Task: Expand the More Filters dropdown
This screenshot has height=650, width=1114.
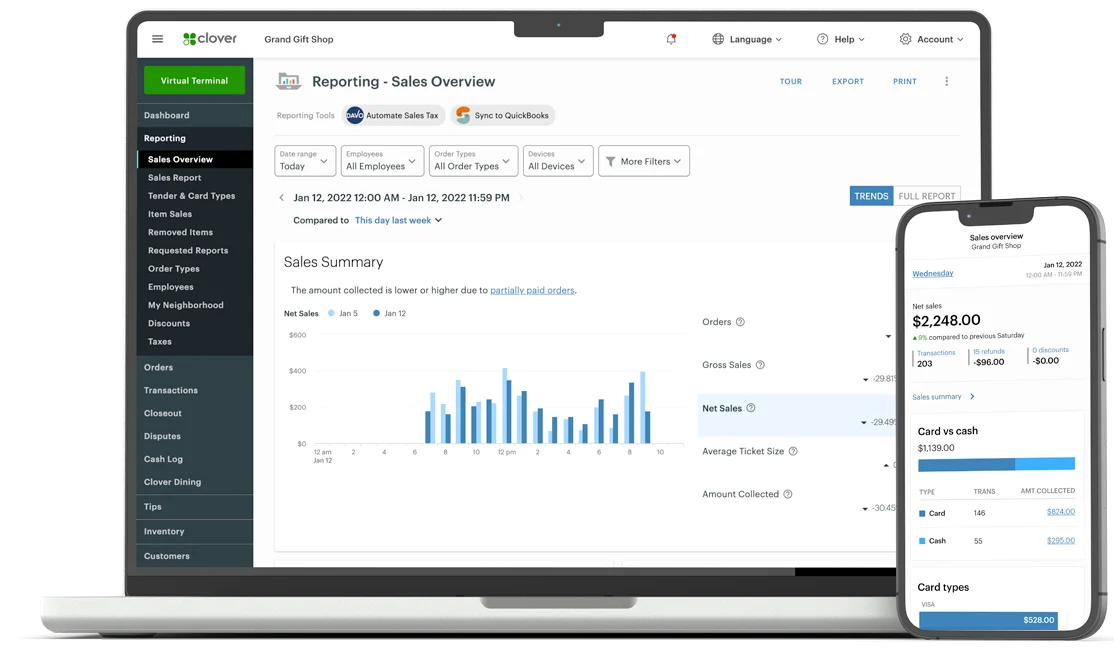Action: click(x=643, y=161)
